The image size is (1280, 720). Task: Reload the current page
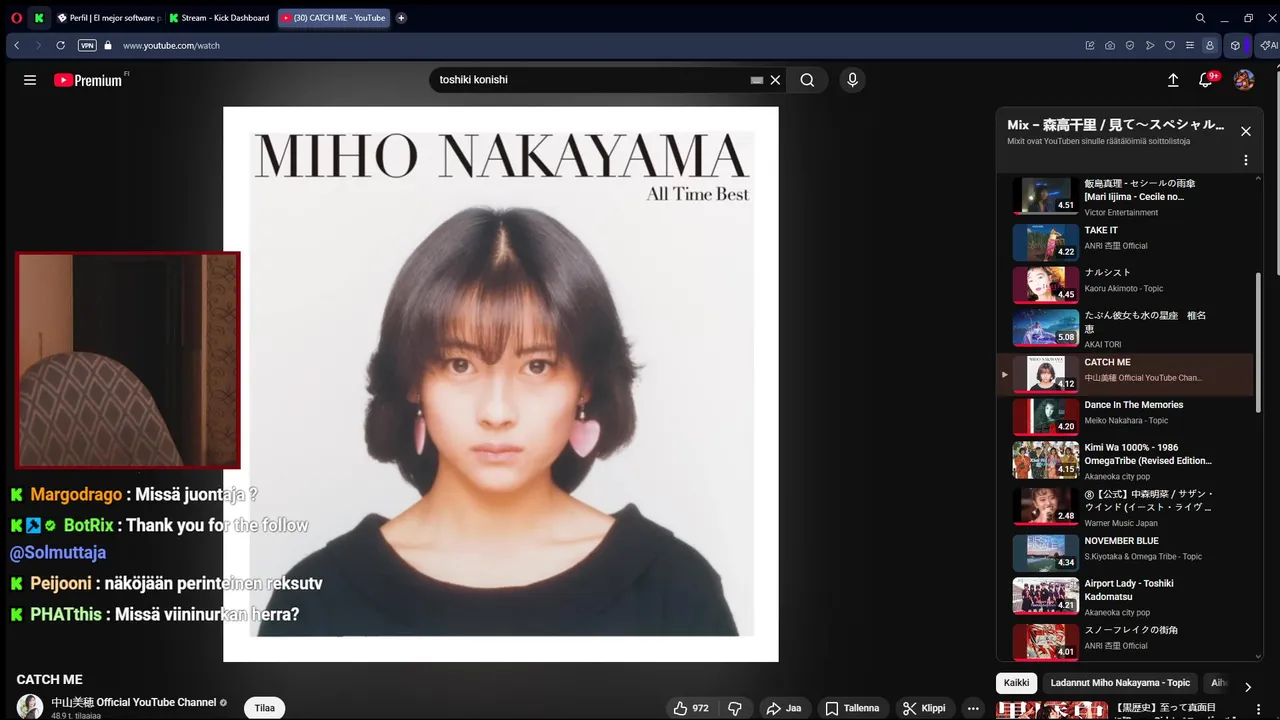coord(60,45)
